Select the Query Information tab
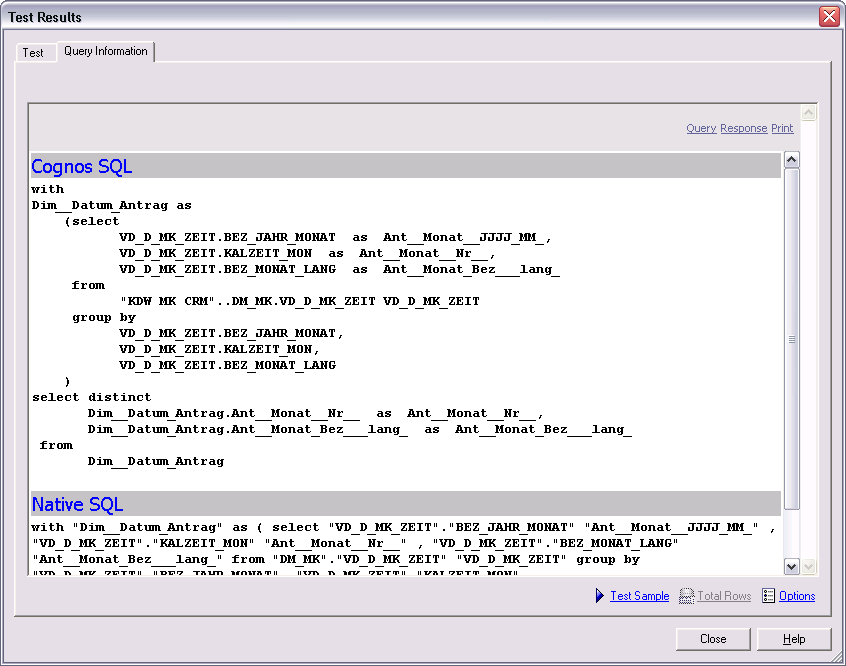 click(x=105, y=51)
